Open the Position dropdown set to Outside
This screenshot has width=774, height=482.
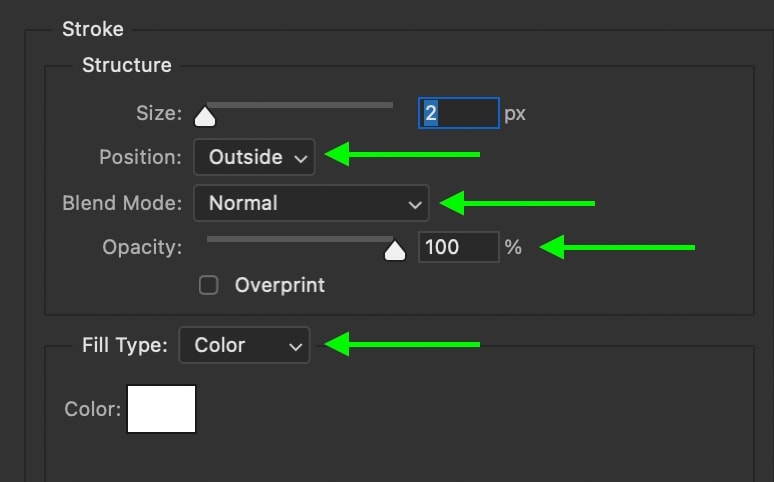coord(254,157)
